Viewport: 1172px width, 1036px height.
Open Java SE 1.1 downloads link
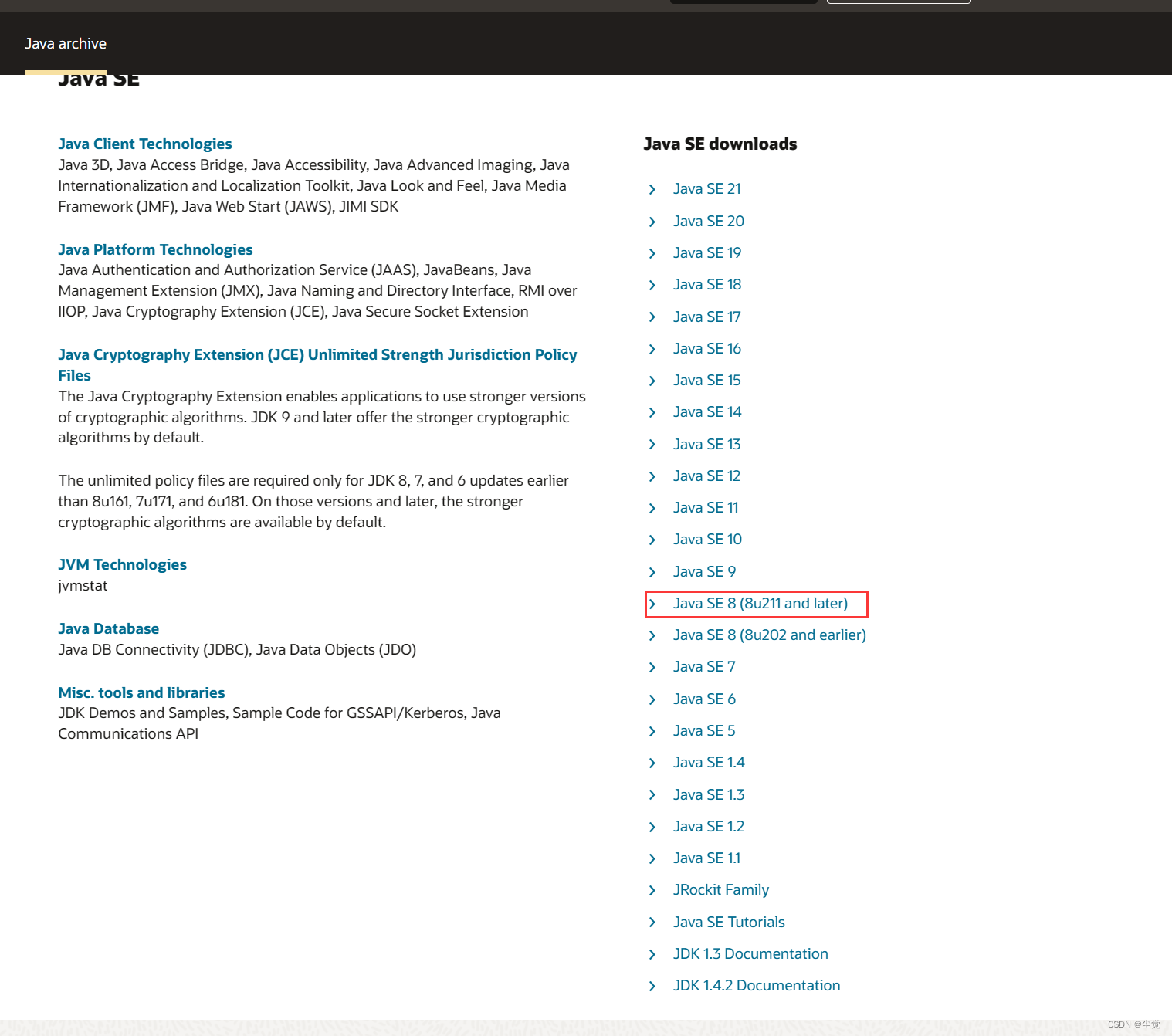point(706,858)
